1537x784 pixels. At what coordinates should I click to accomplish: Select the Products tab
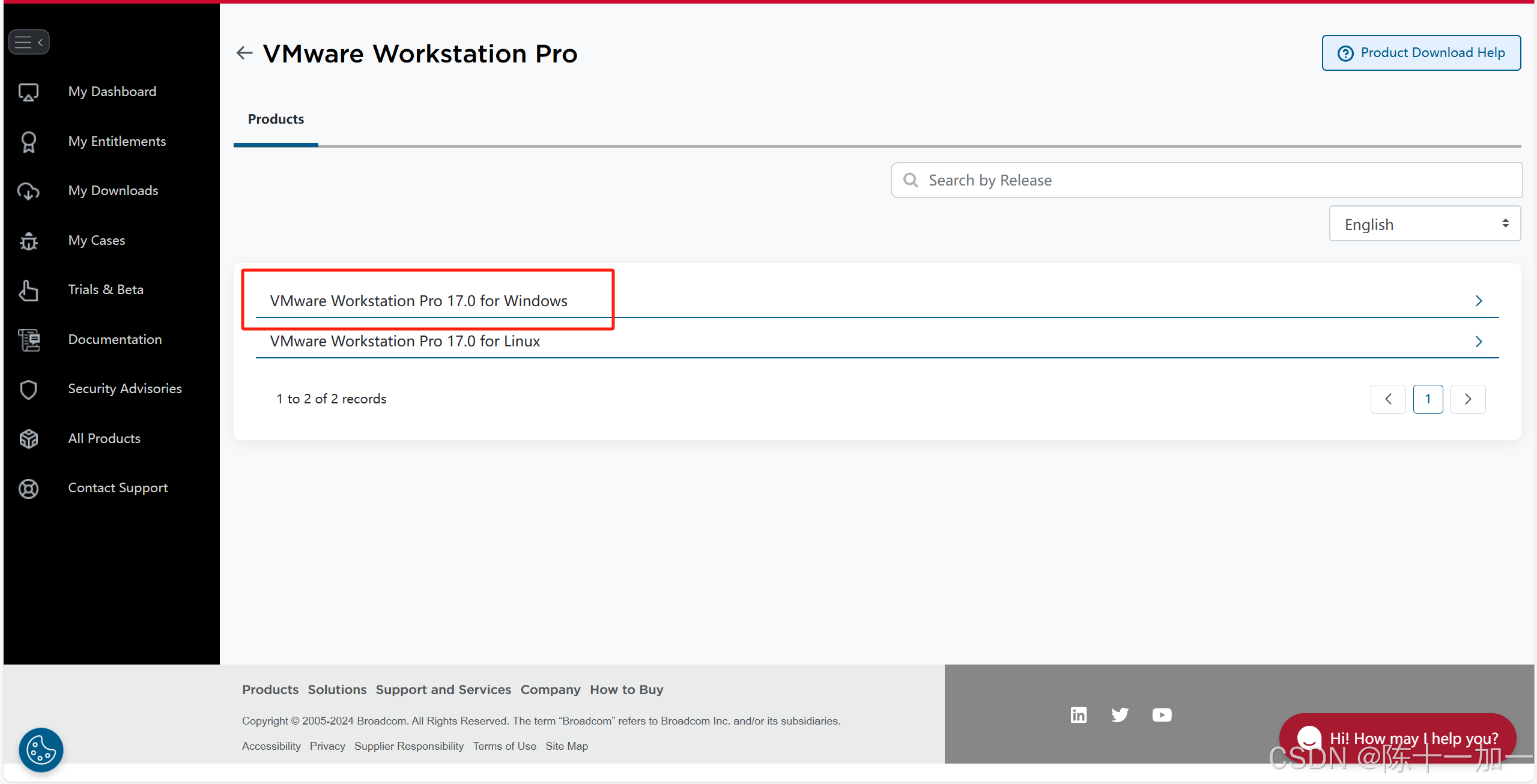click(276, 119)
